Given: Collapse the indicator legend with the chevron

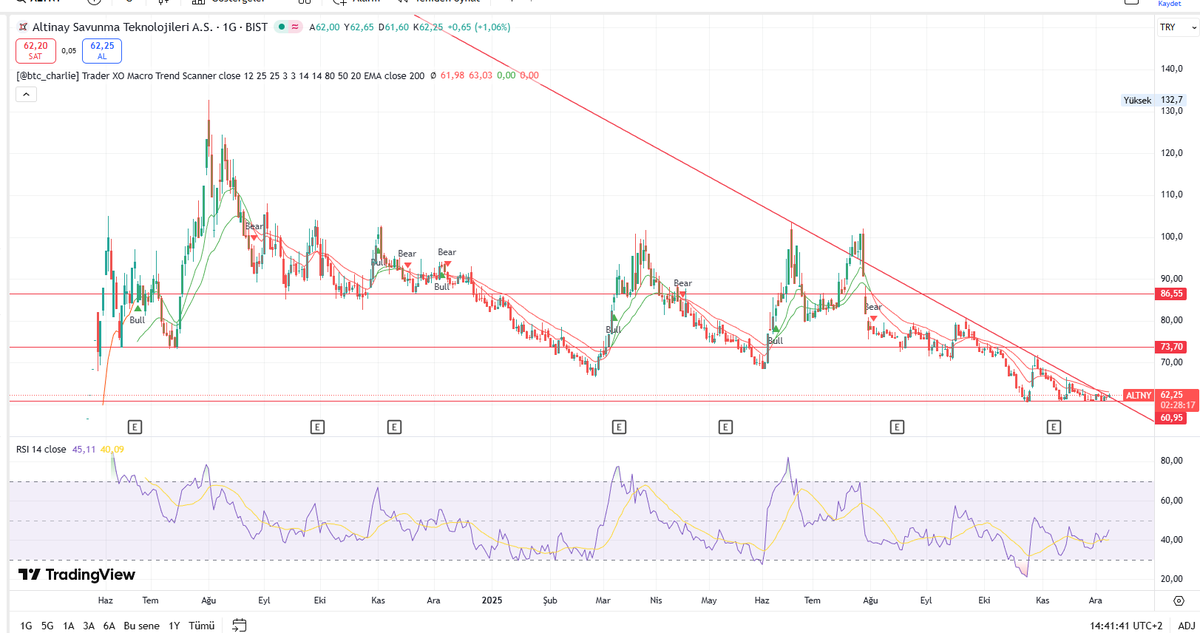Looking at the screenshot, I should [26, 94].
